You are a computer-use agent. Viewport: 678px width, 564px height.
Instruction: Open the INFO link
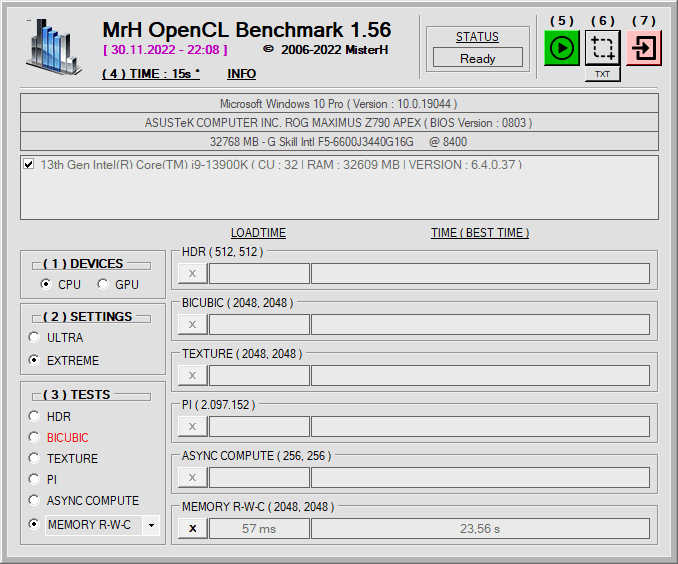coord(242,74)
